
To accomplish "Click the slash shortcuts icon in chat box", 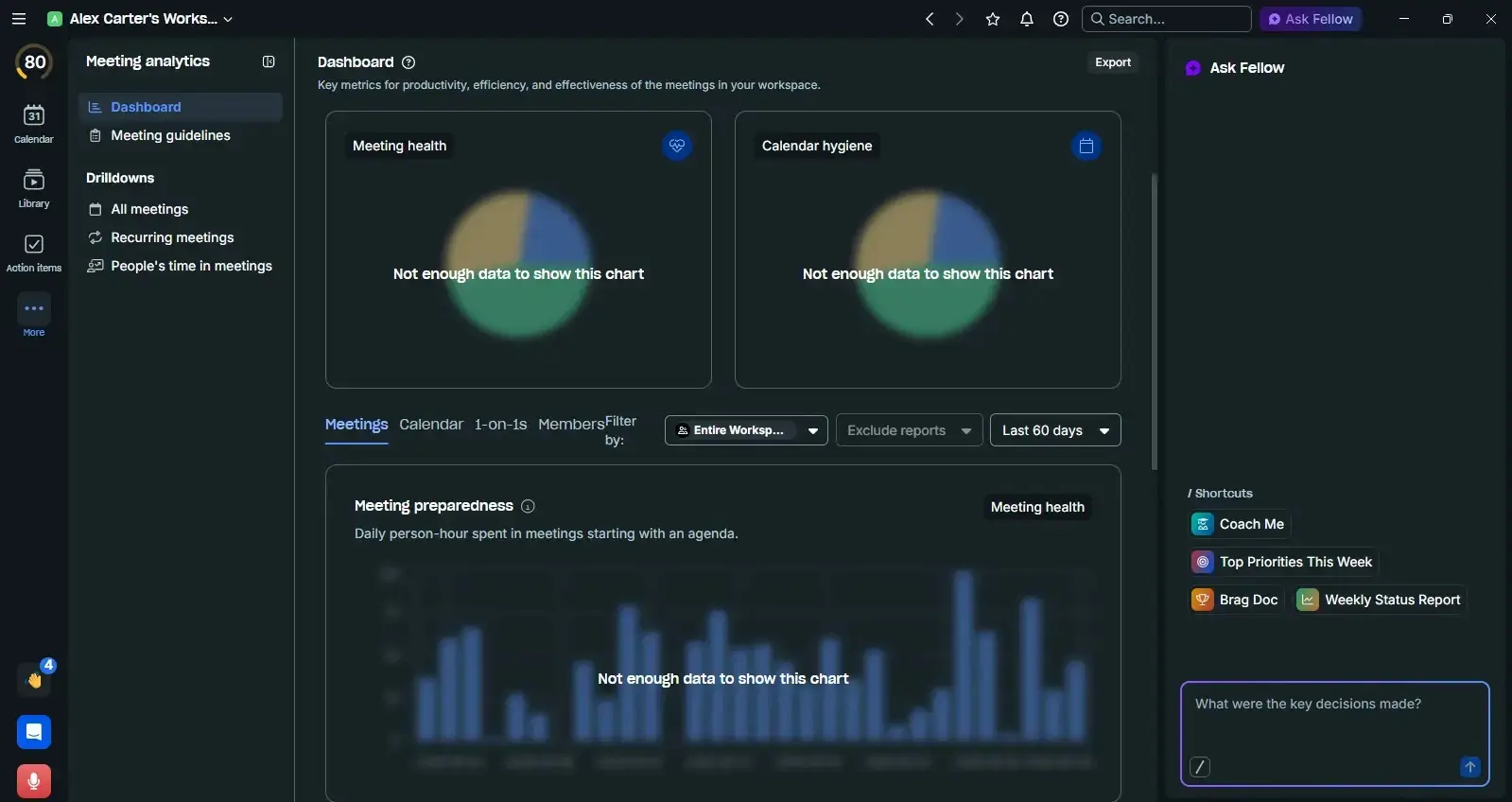I will click(x=1200, y=767).
